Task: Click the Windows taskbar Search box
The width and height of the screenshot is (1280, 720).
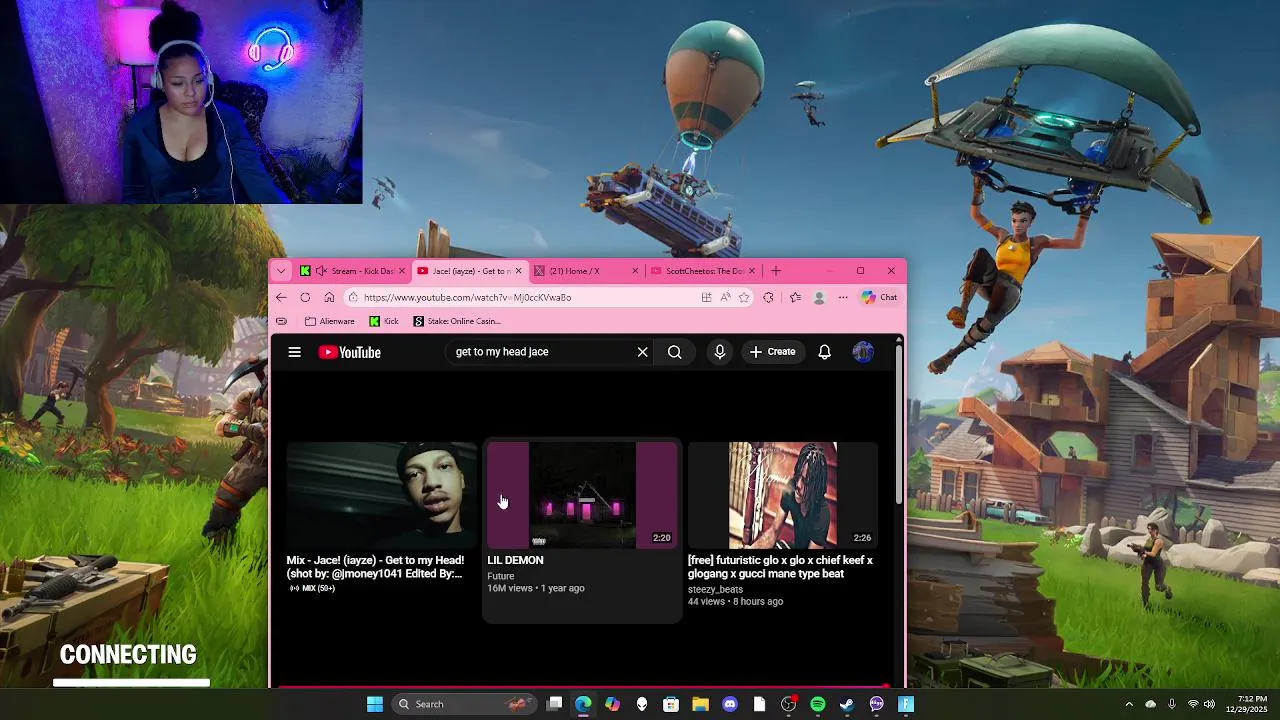Action: (462, 704)
